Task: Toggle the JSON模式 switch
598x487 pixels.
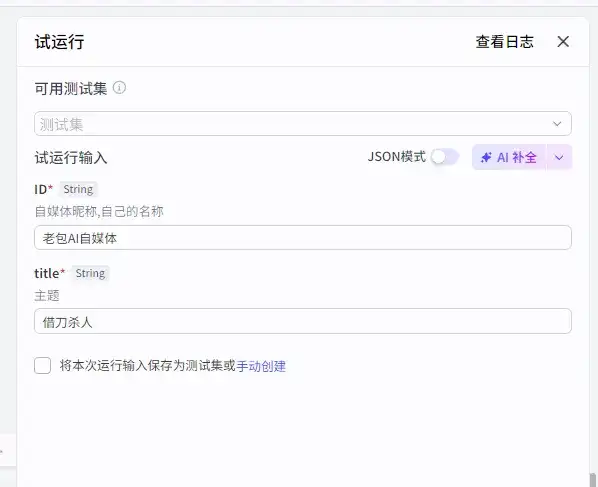Action: pos(445,157)
